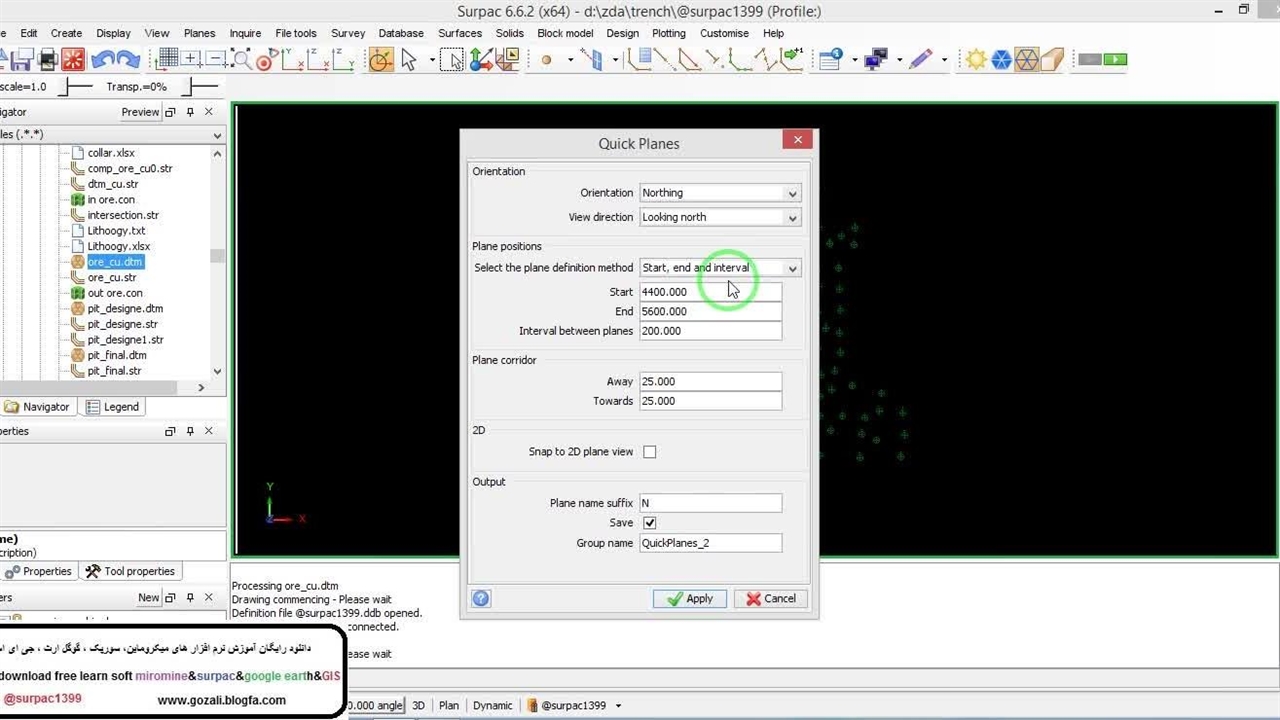Click the Save floppy disk icon
The height and width of the screenshot is (720, 1280).
(x=22, y=60)
